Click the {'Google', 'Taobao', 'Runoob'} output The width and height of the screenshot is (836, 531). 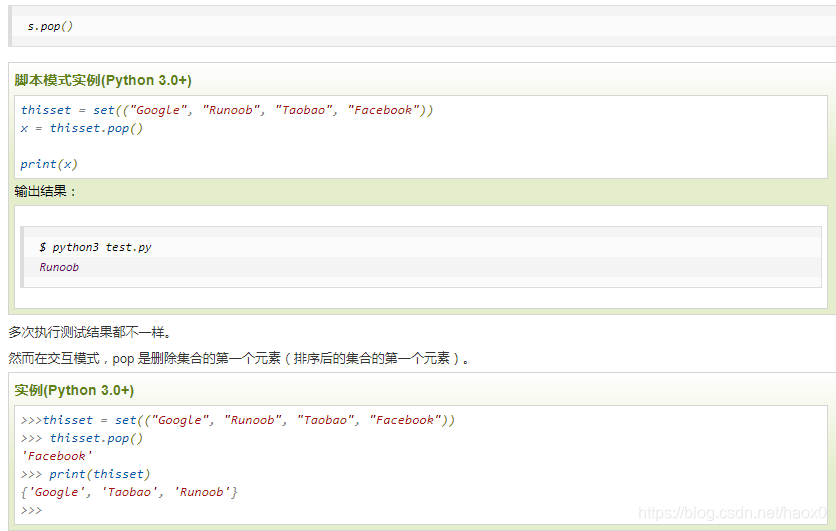[129, 492]
